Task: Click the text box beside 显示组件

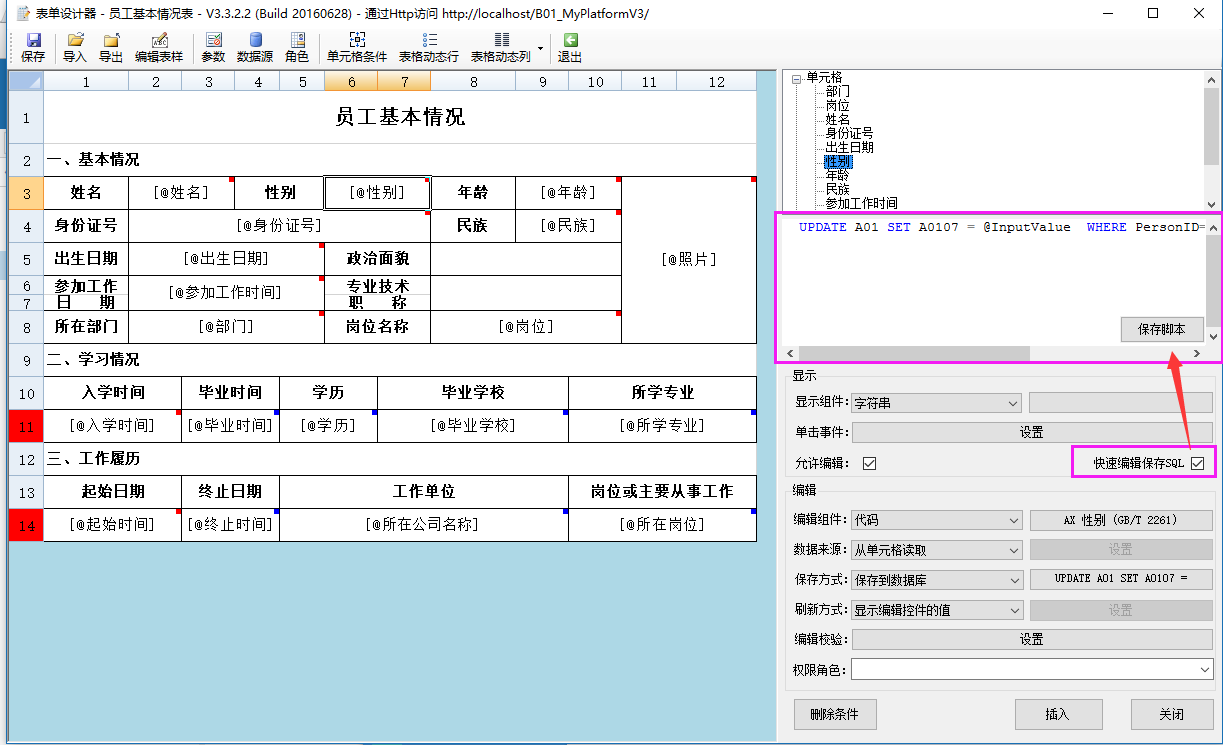Action: pyautogui.click(x=1120, y=403)
